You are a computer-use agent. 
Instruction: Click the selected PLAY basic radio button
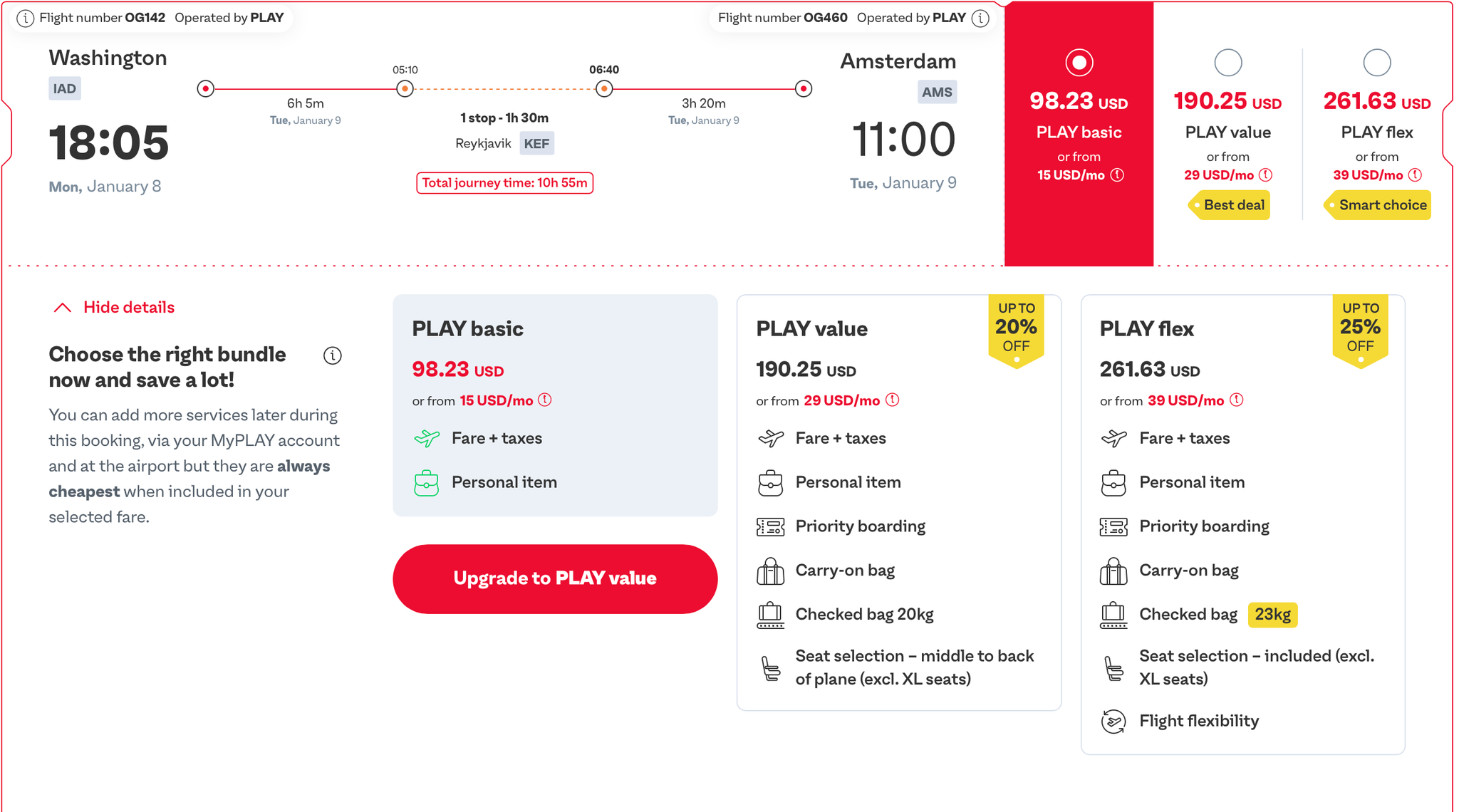tap(1079, 63)
